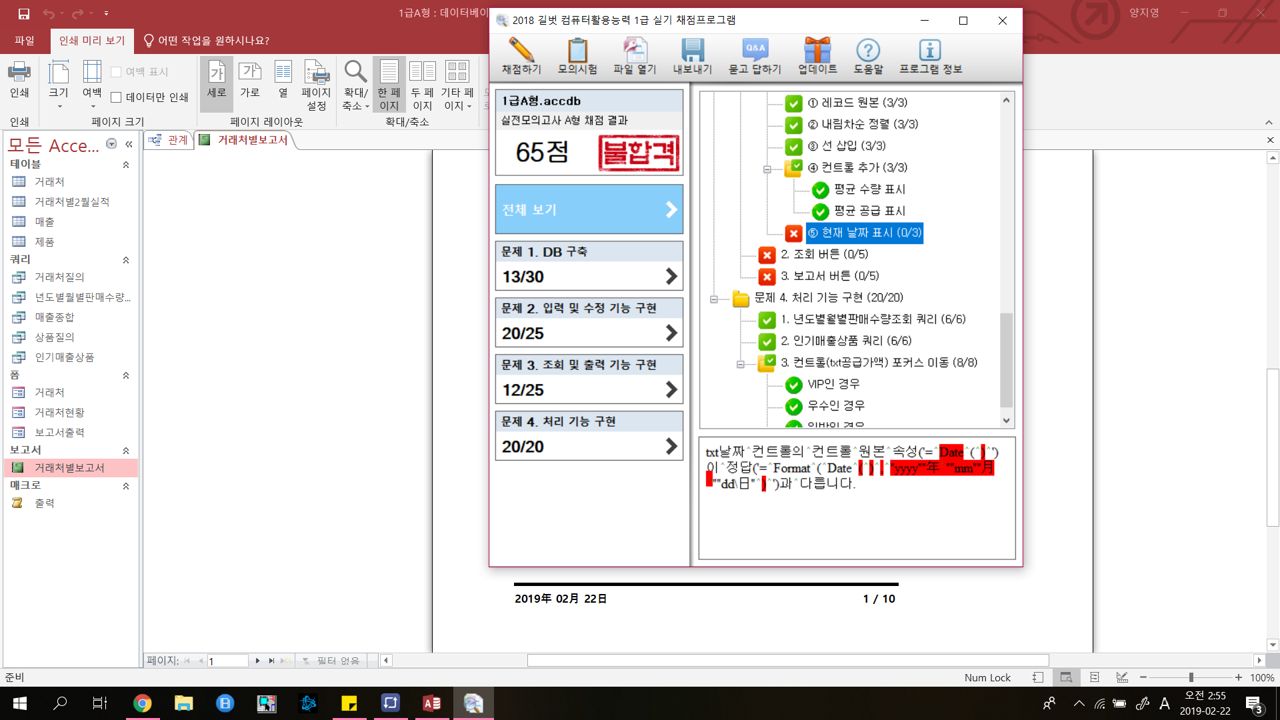Switch to the 관계 document tab

coord(168,140)
